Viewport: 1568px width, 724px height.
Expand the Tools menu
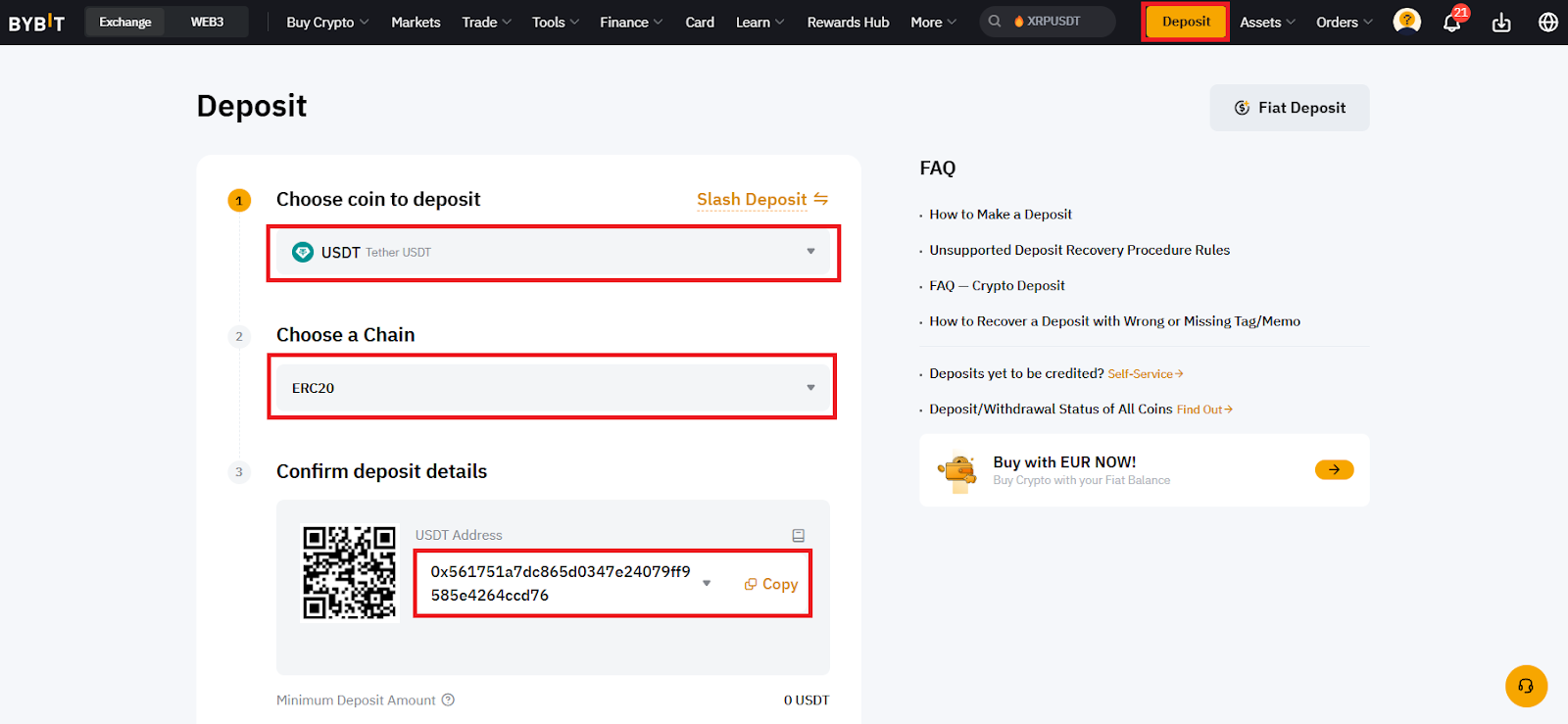[x=556, y=22]
